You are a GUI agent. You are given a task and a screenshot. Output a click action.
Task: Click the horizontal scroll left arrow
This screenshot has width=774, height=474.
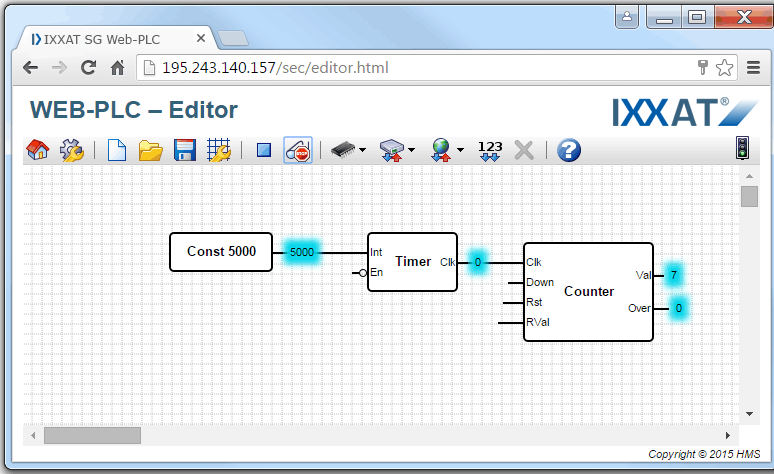point(33,435)
